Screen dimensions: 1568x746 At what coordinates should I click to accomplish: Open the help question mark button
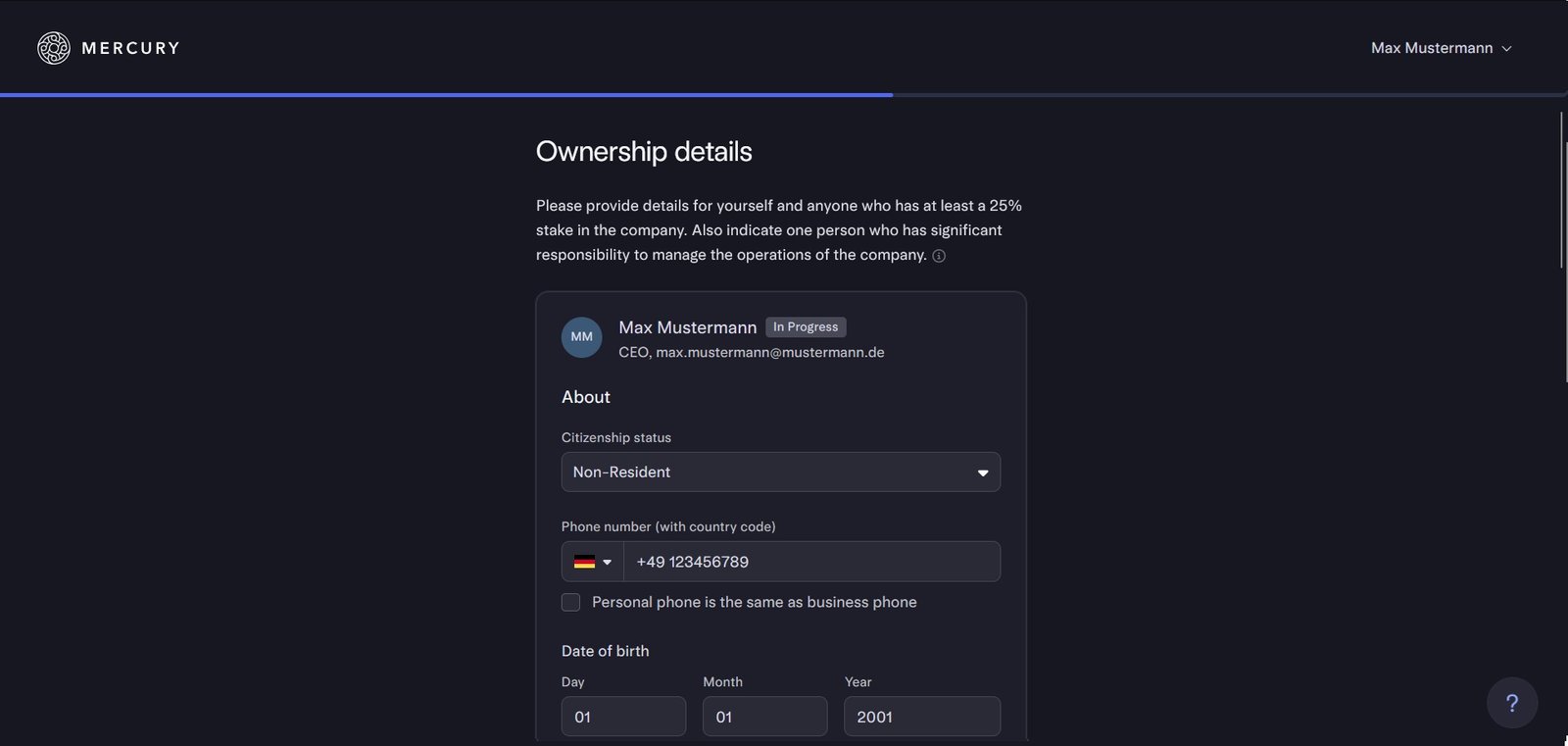[1511, 703]
